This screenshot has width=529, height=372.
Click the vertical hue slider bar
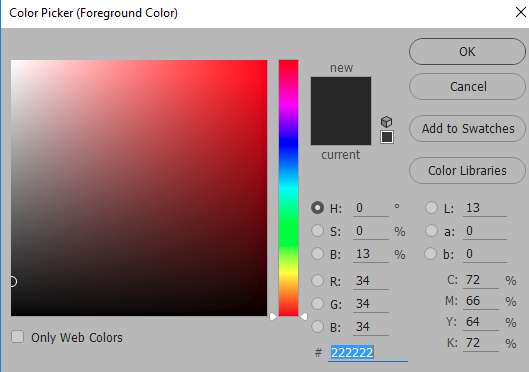point(288,188)
